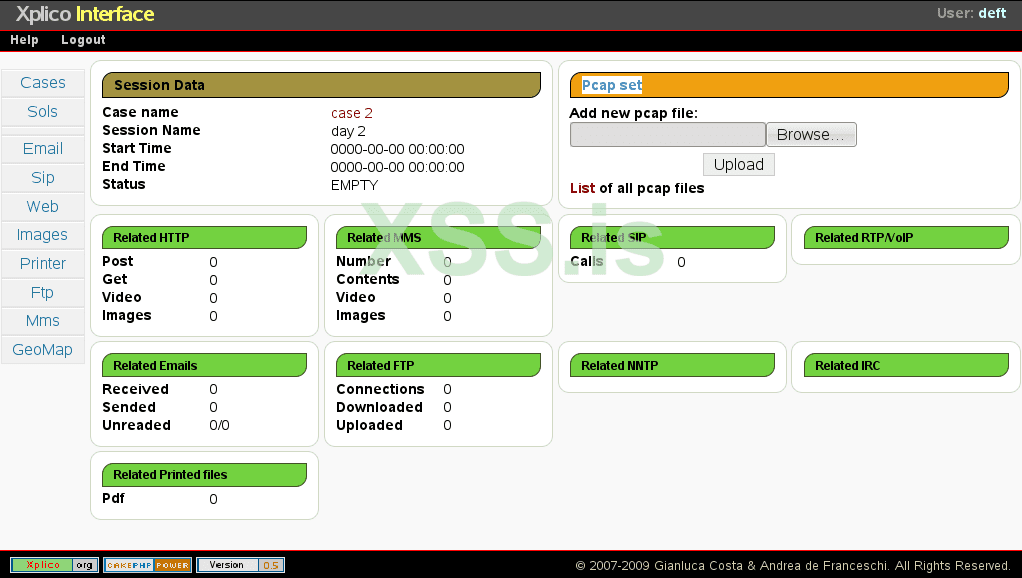Navigate to the Email section
Viewport: 1022px width, 578px height.
[x=42, y=148]
